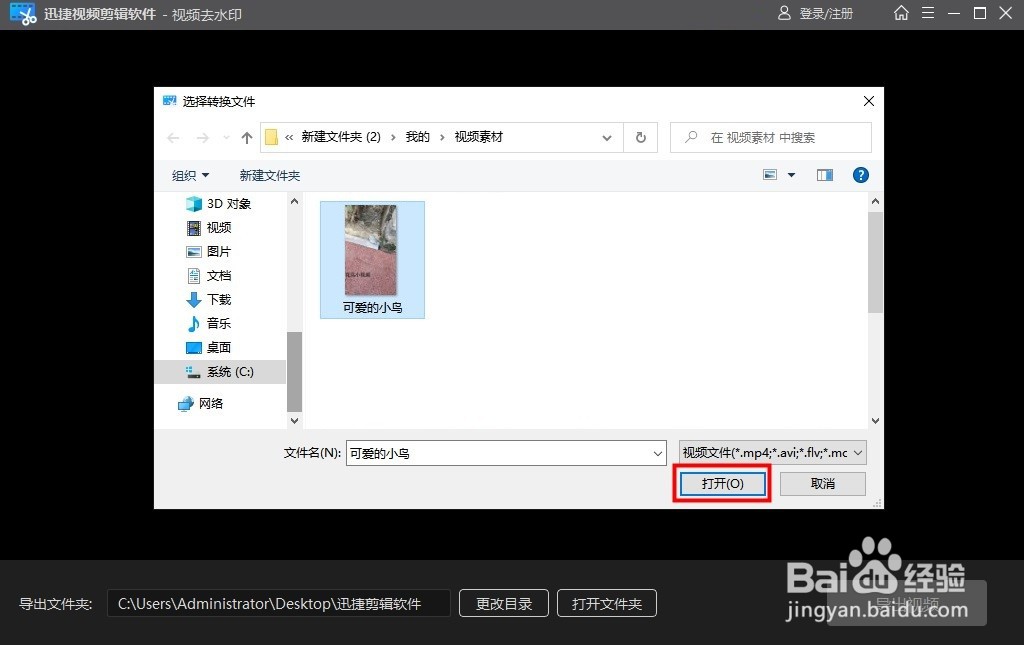Click the change view mode icon
The width and height of the screenshot is (1024, 645).
[768, 174]
